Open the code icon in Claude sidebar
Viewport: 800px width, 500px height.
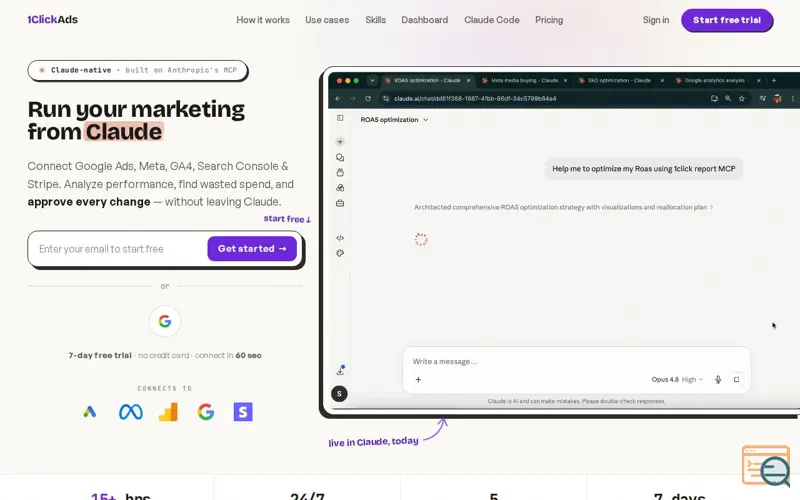click(x=340, y=238)
